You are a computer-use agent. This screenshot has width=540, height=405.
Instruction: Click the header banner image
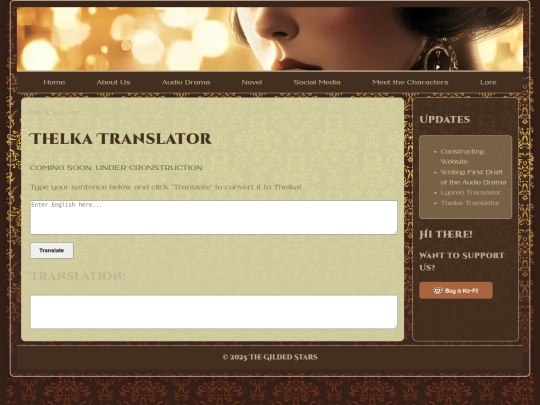pyautogui.click(x=270, y=39)
